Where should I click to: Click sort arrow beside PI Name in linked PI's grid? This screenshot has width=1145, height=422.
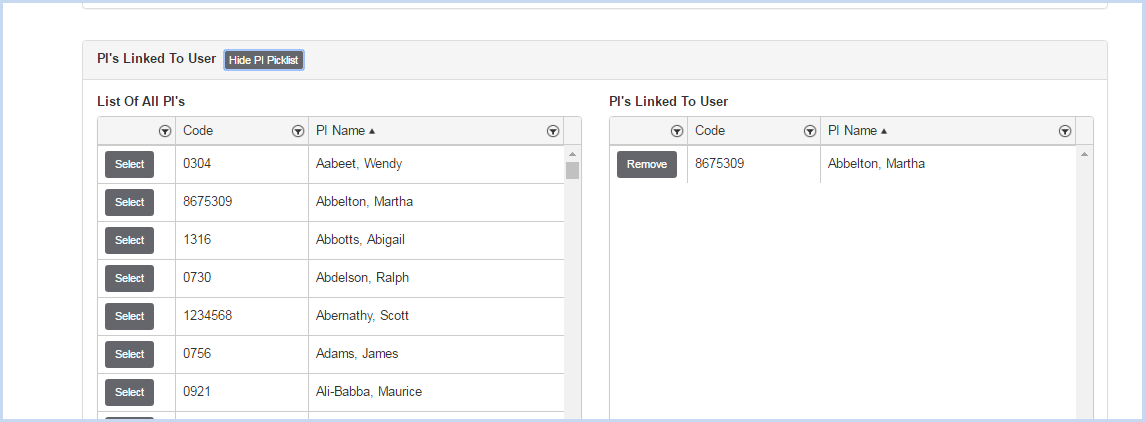884,131
